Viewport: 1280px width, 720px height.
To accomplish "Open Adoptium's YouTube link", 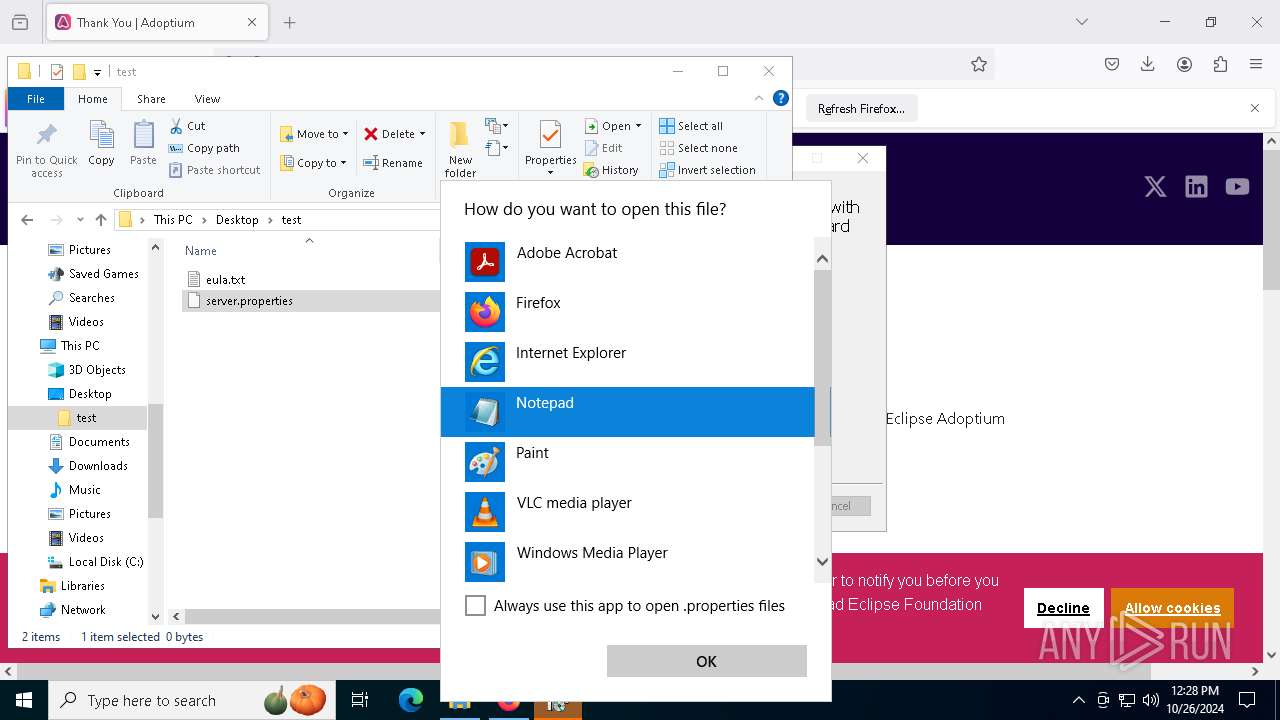I will (x=1237, y=187).
